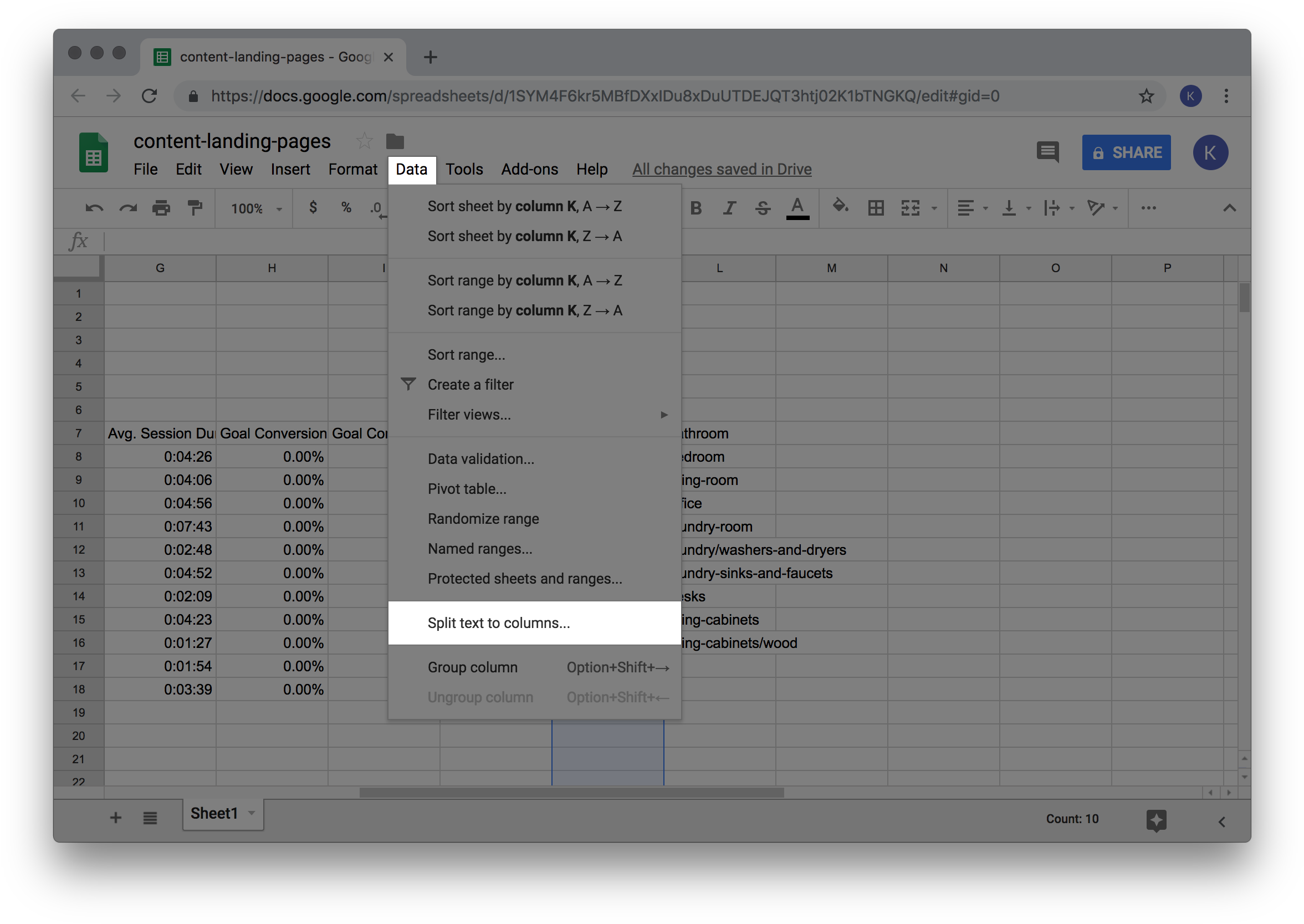Select Data validation...
The height and width of the screenshot is (924, 1304).
(535, 459)
